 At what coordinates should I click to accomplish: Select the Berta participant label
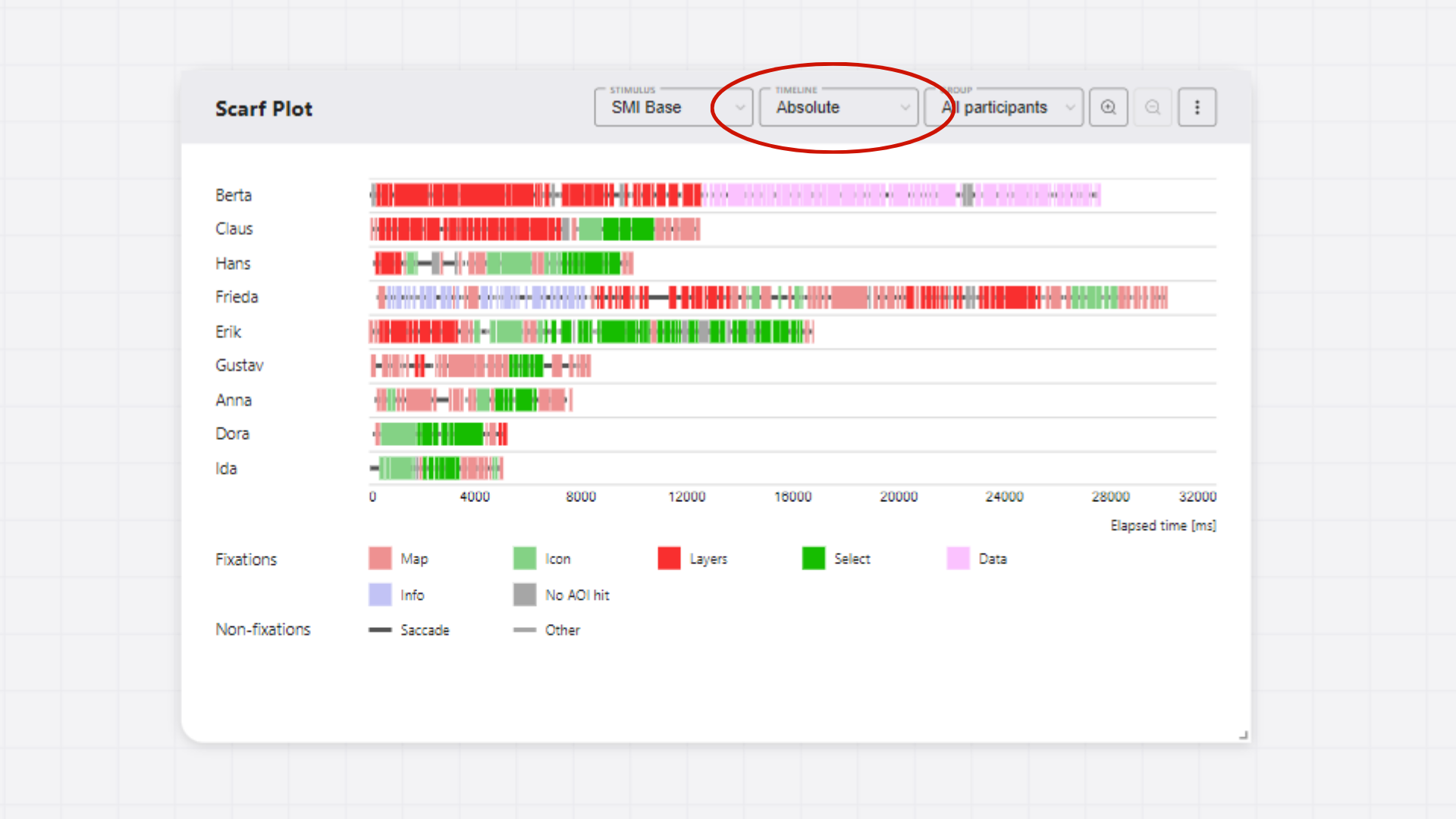pos(233,195)
